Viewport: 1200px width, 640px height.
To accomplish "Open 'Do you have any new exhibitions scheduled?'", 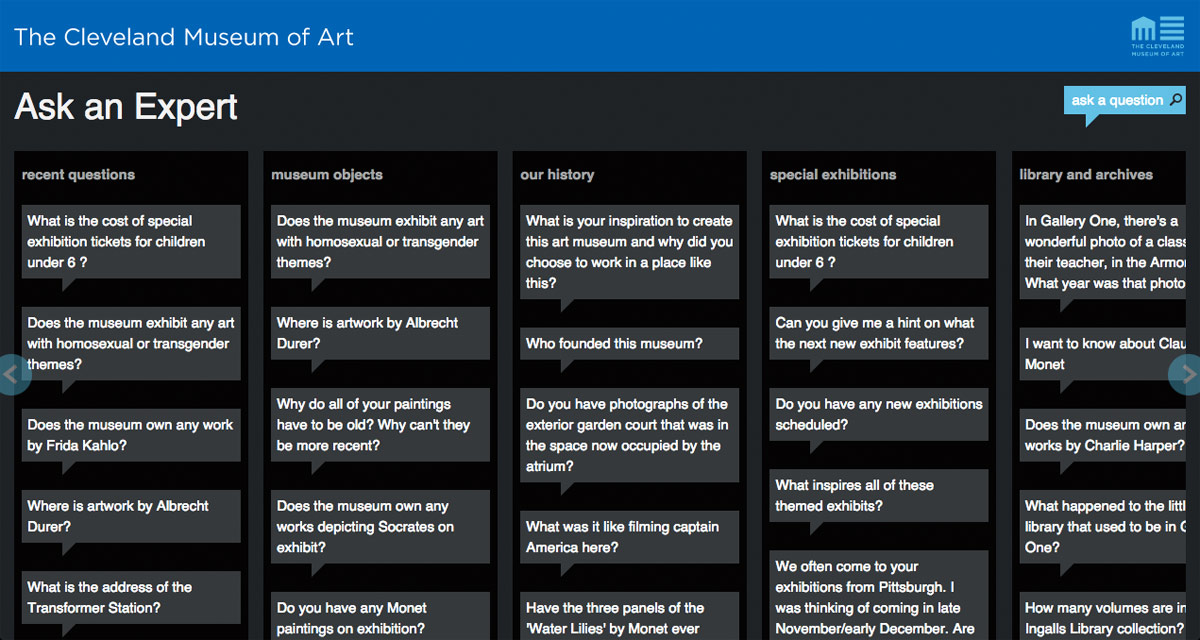I will click(x=879, y=414).
